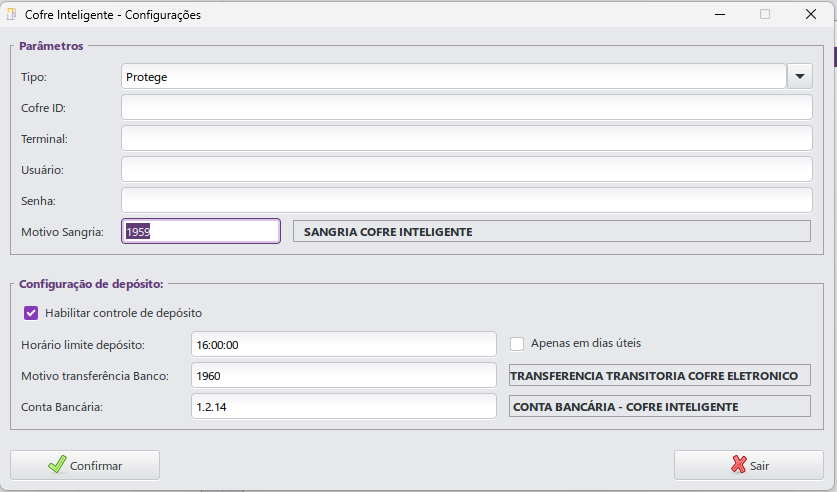Expand the Tipo dropdown arrow

click(799, 76)
